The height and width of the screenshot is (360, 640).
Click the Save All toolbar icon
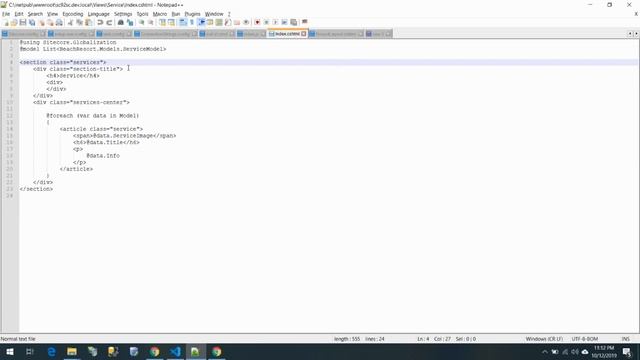(x=32, y=22)
